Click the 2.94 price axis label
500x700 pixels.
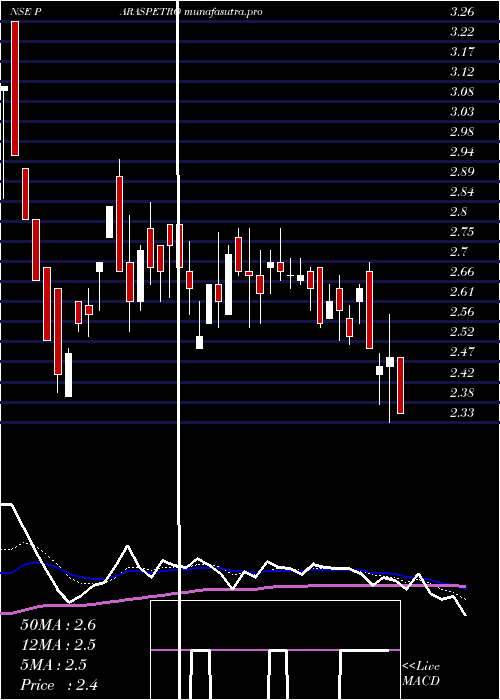pyautogui.click(x=462, y=152)
